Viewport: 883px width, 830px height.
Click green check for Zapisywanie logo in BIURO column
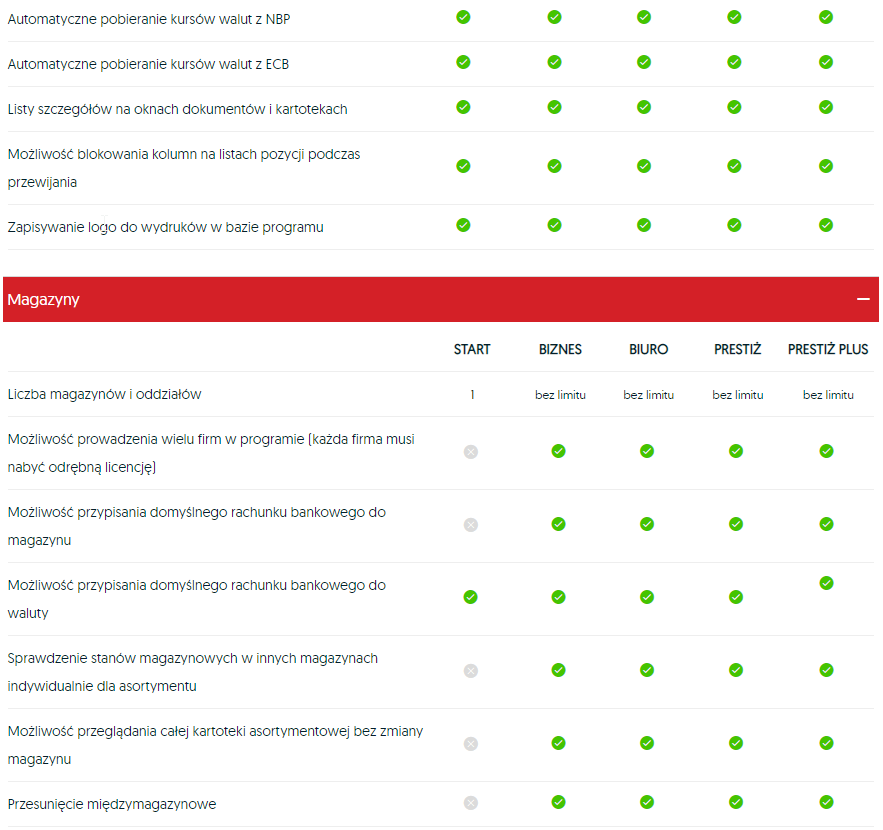click(x=644, y=225)
